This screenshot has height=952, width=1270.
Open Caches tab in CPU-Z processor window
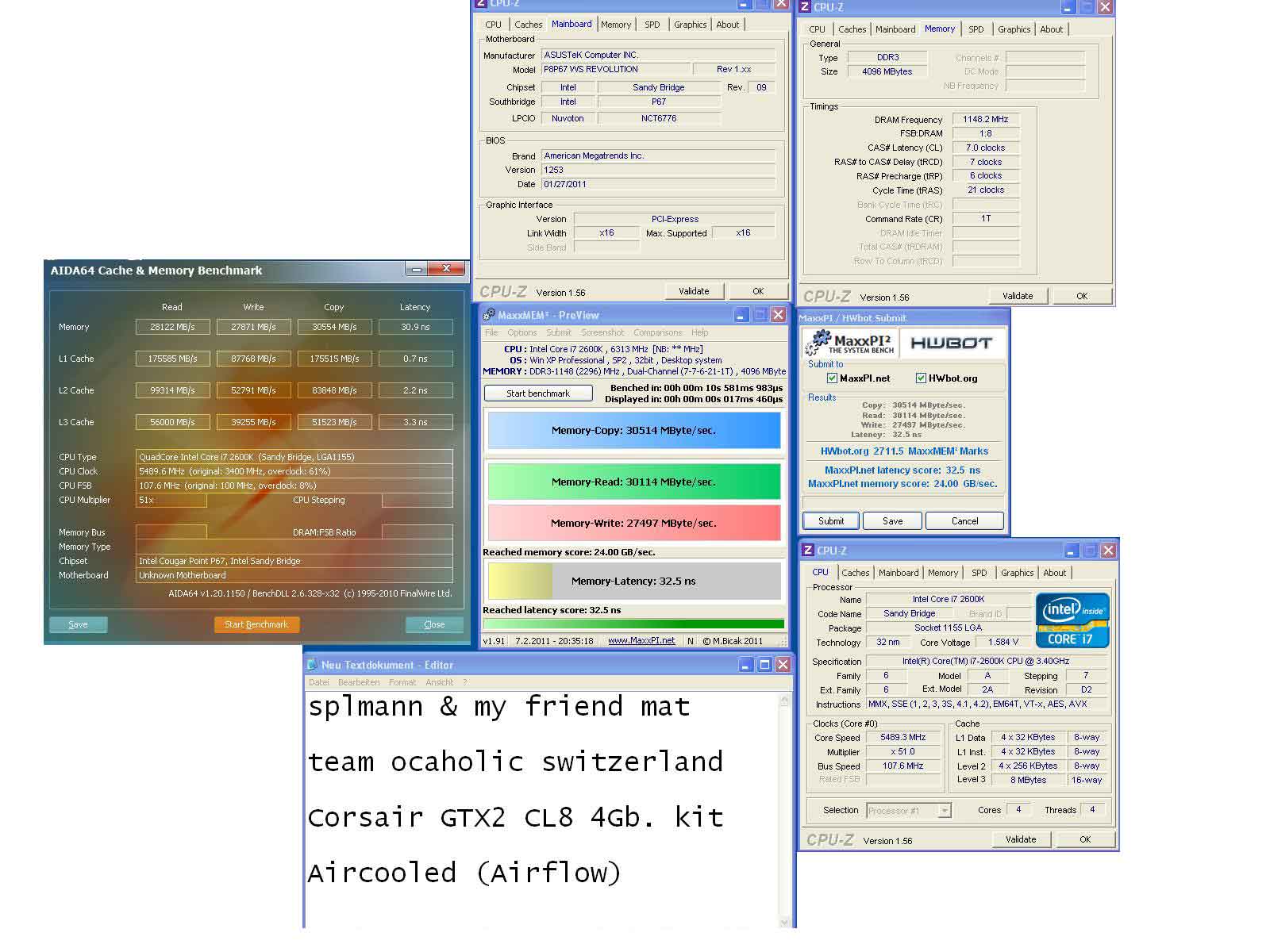point(855,573)
